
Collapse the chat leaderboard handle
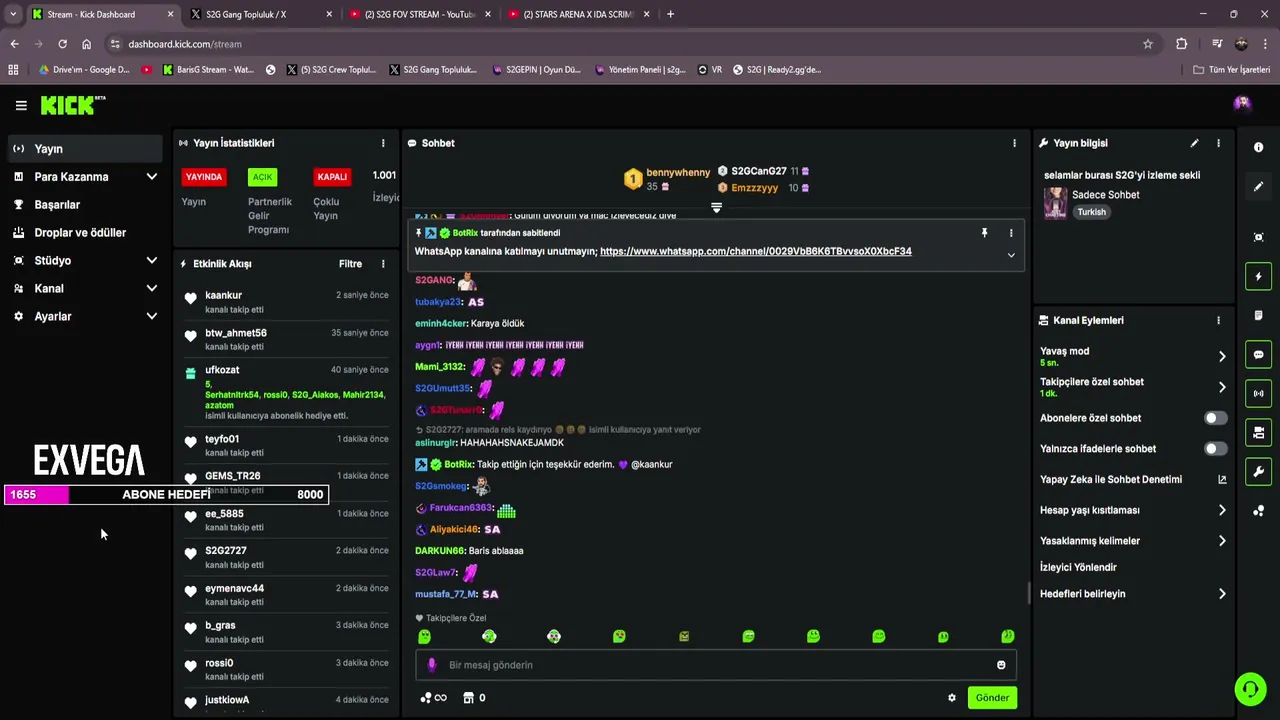tap(716, 208)
